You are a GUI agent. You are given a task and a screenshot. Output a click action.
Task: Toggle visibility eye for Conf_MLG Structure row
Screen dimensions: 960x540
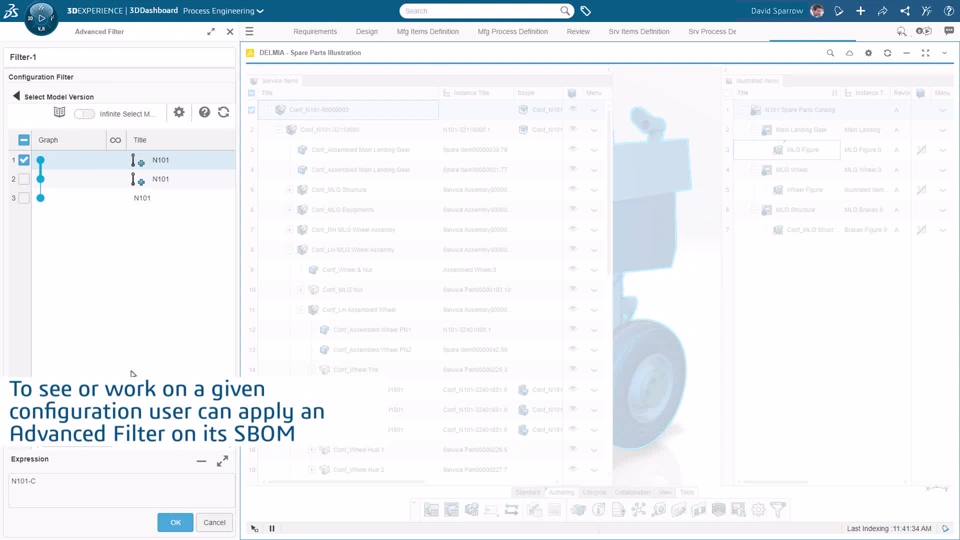pos(573,189)
